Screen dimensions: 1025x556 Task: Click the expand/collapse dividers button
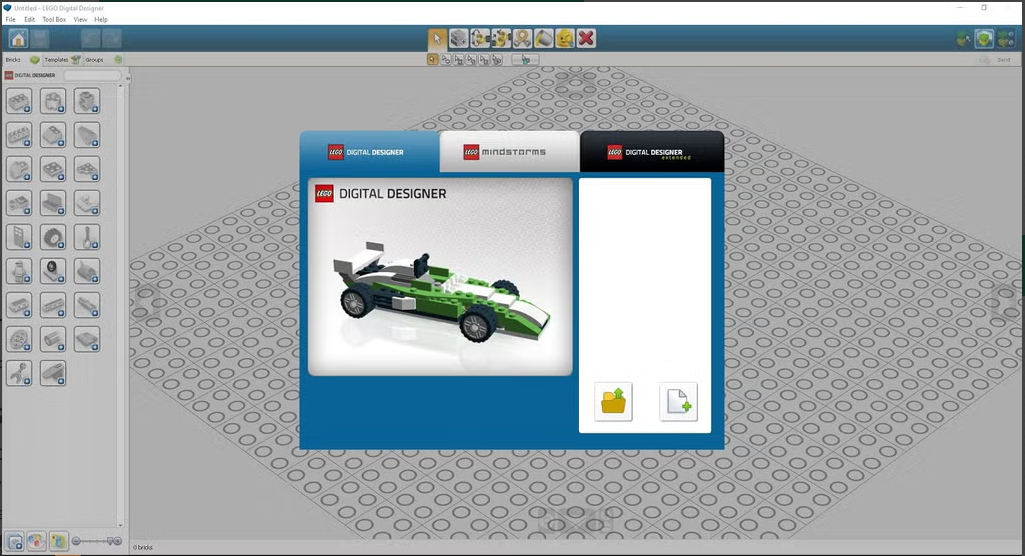(x=14, y=542)
